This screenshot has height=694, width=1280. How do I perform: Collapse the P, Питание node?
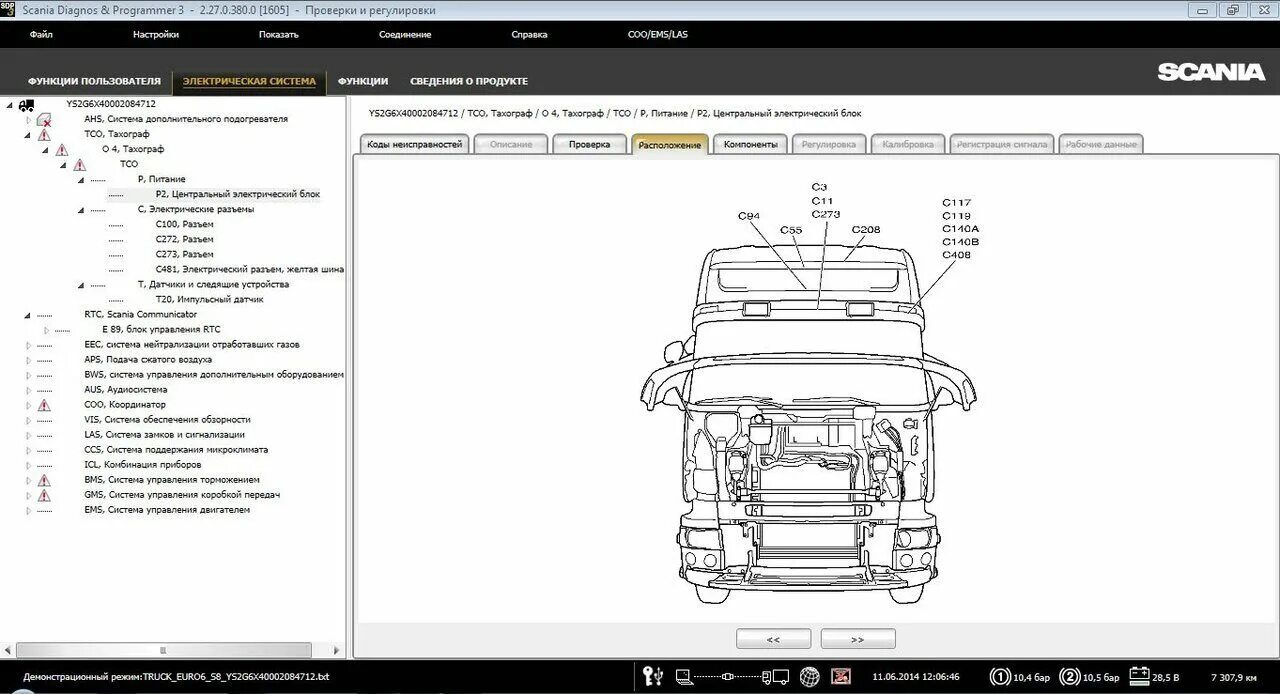click(81, 179)
